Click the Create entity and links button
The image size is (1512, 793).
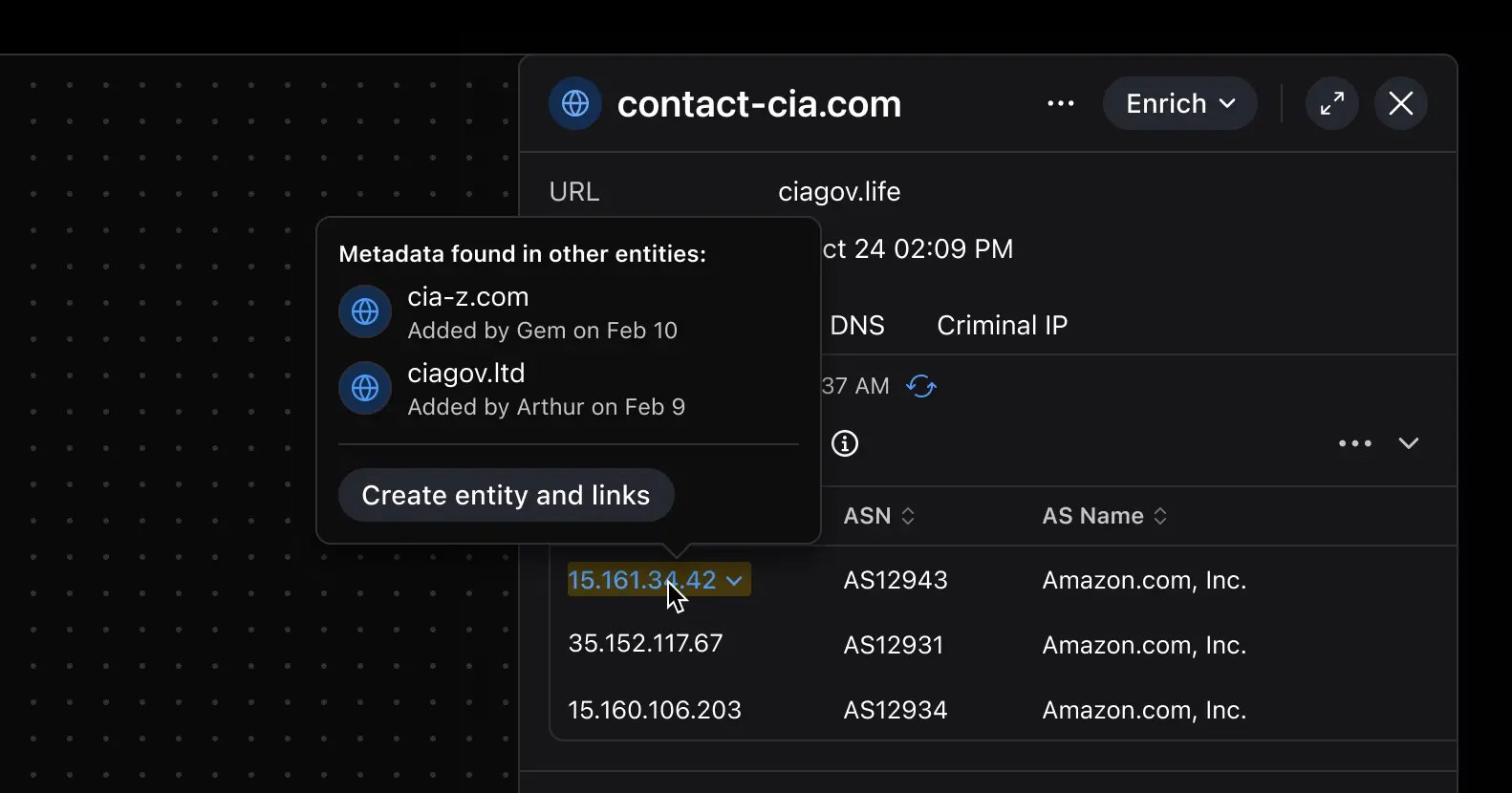click(x=506, y=495)
